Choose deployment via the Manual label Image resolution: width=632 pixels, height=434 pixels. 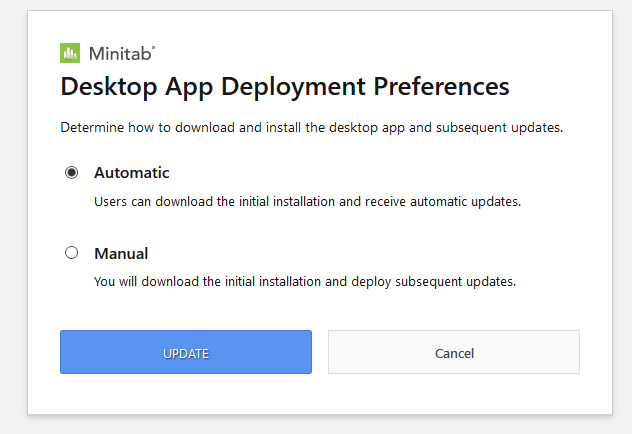(x=121, y=253)
